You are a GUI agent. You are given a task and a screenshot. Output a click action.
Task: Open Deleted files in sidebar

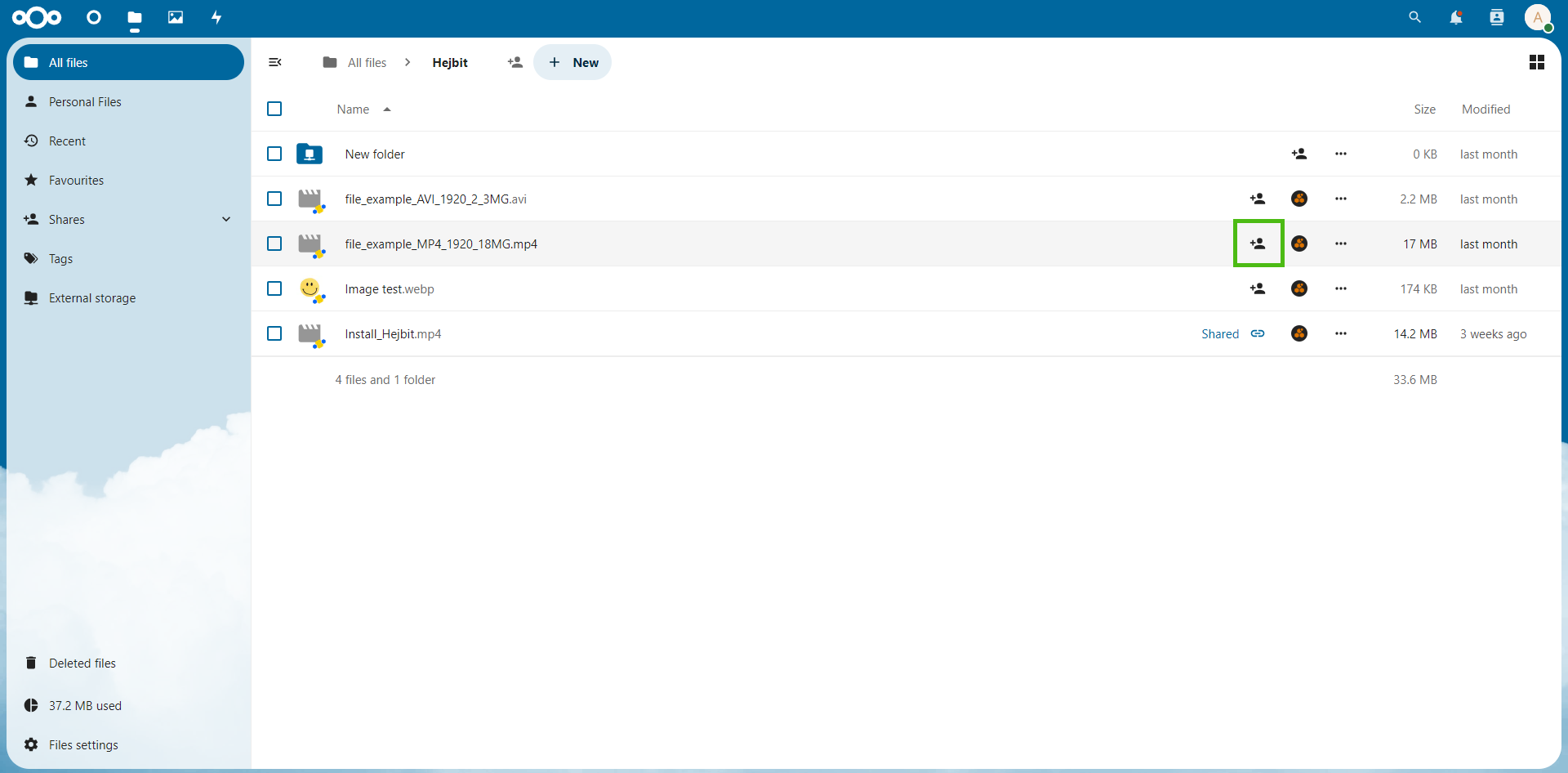[82, 664]
